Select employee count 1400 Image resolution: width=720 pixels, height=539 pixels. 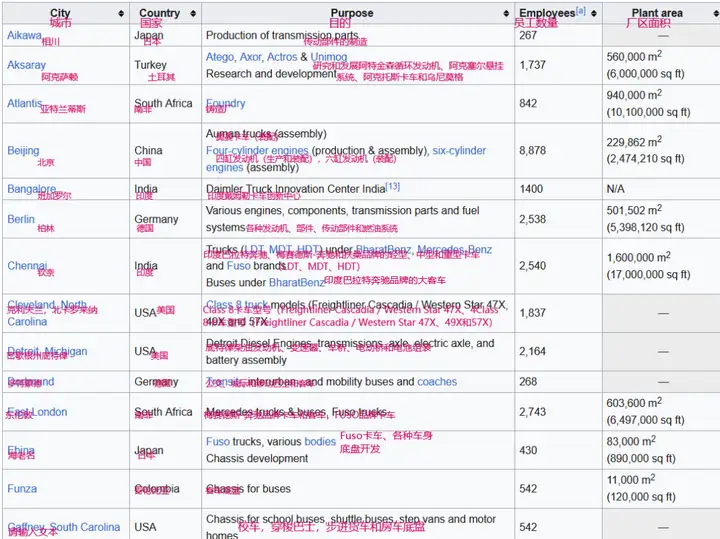[x=531, y=189]
